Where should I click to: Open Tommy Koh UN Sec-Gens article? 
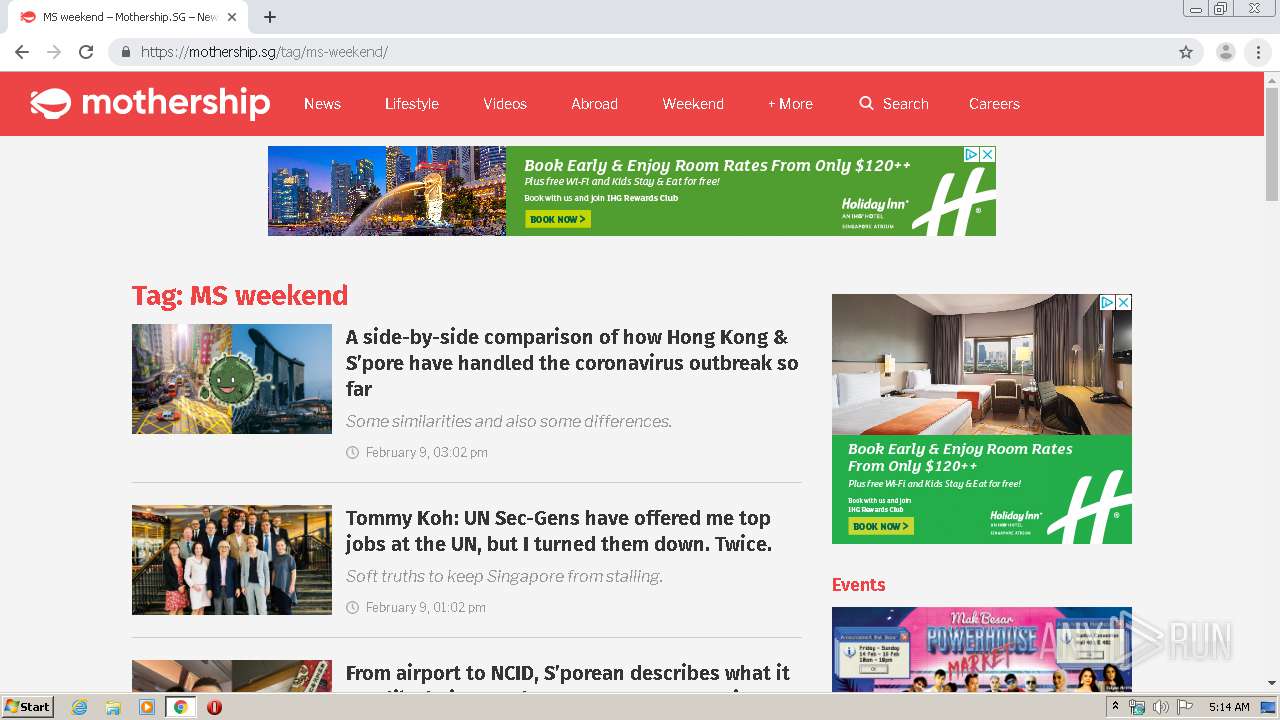point(559,531)
